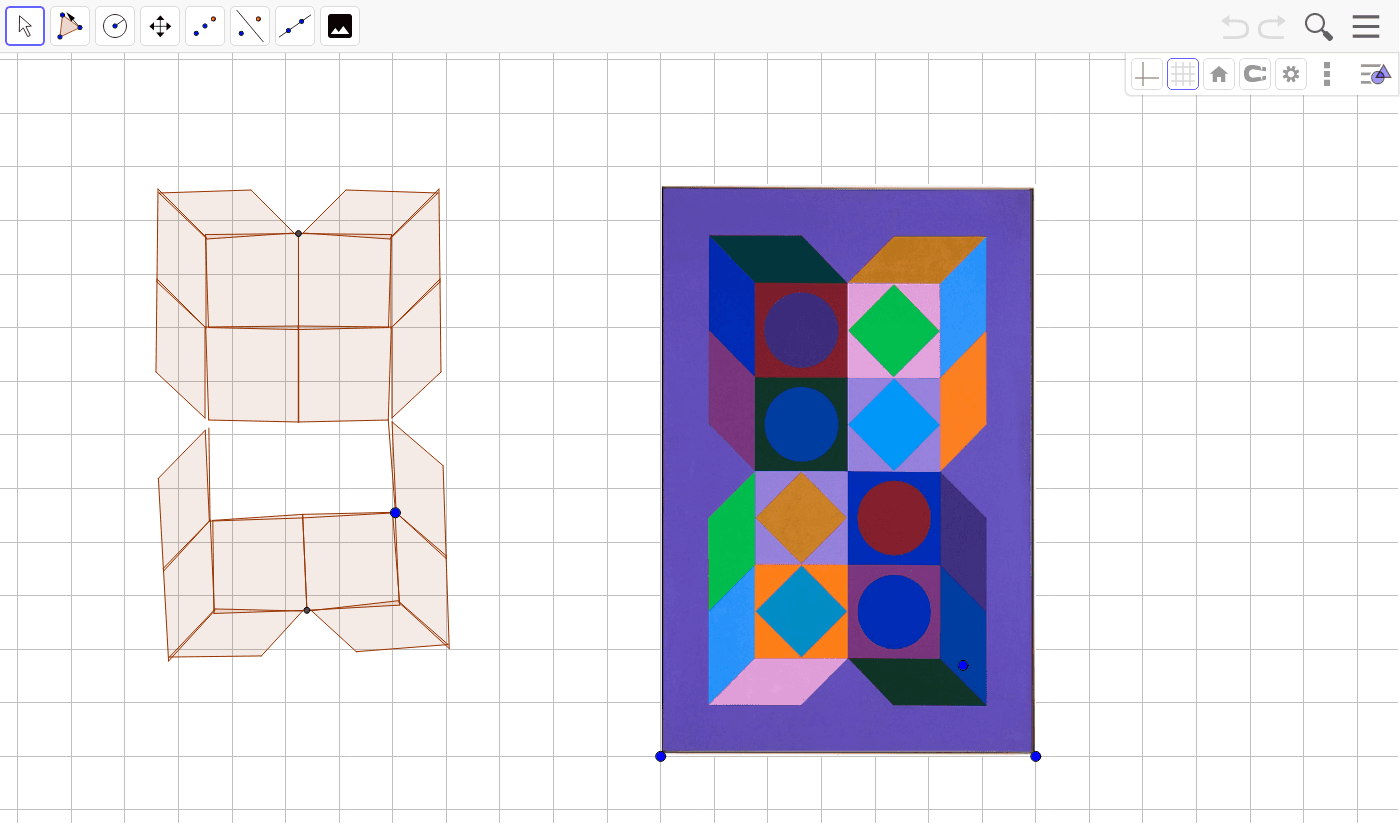Select the Point tool
1400x825 pixels.
pyautogui.click(x=205, y=26)
